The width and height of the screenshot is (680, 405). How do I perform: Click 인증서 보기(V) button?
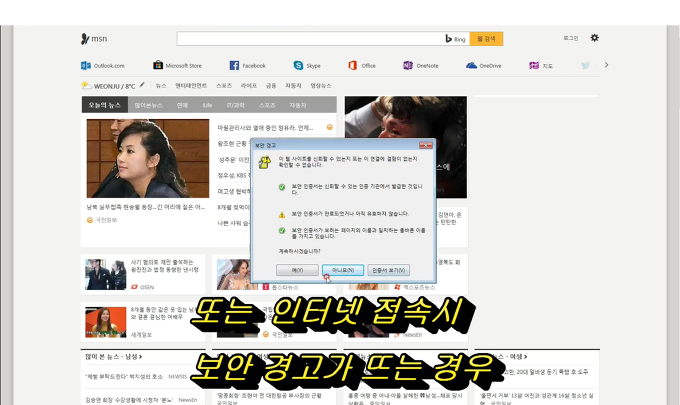coord(389,270)
